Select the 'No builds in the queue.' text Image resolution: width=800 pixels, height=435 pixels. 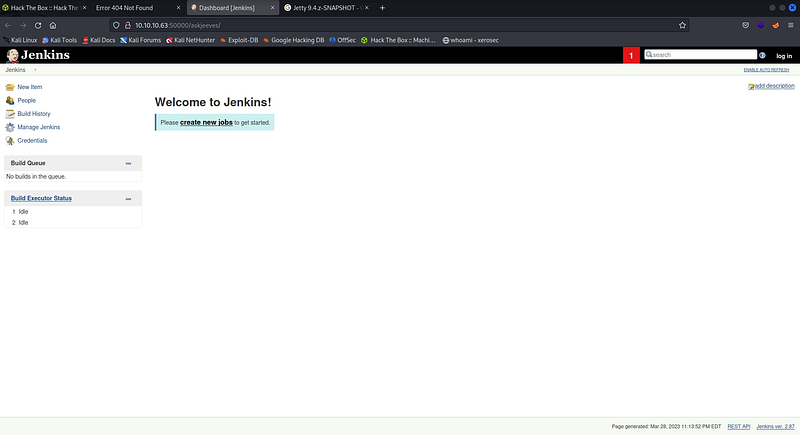[36, 176]
